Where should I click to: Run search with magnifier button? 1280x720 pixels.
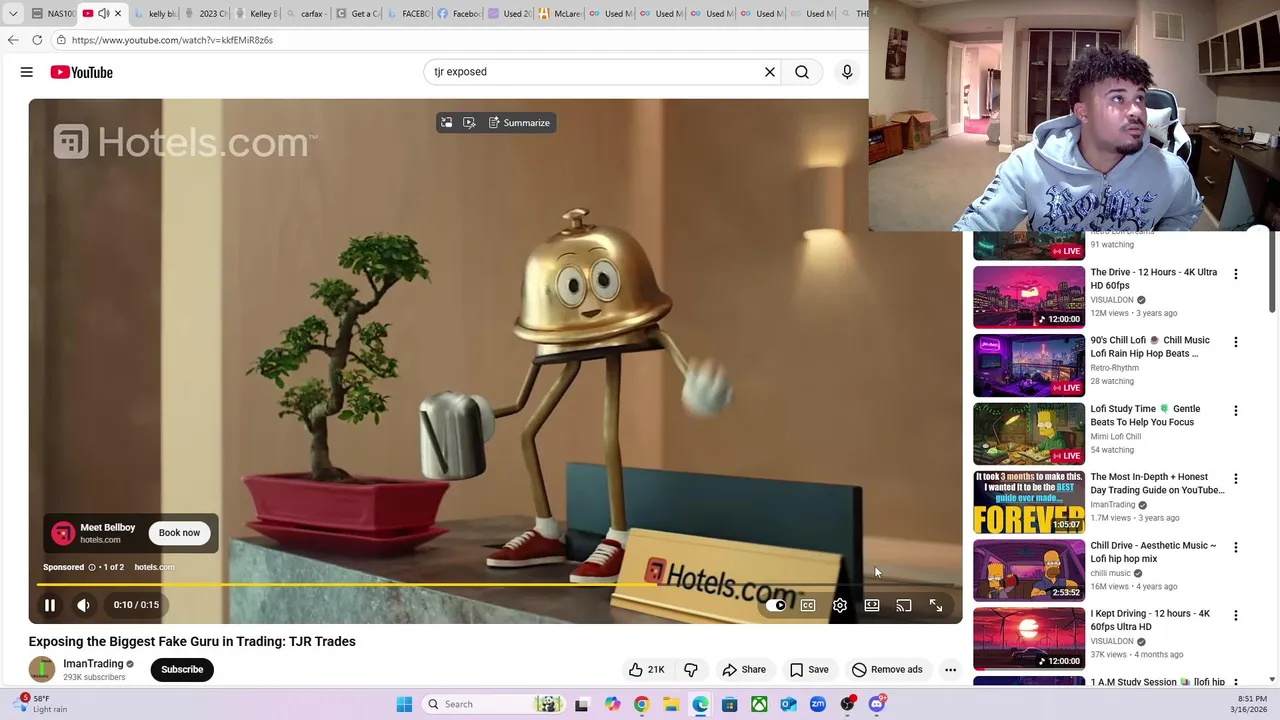point(802,72)
